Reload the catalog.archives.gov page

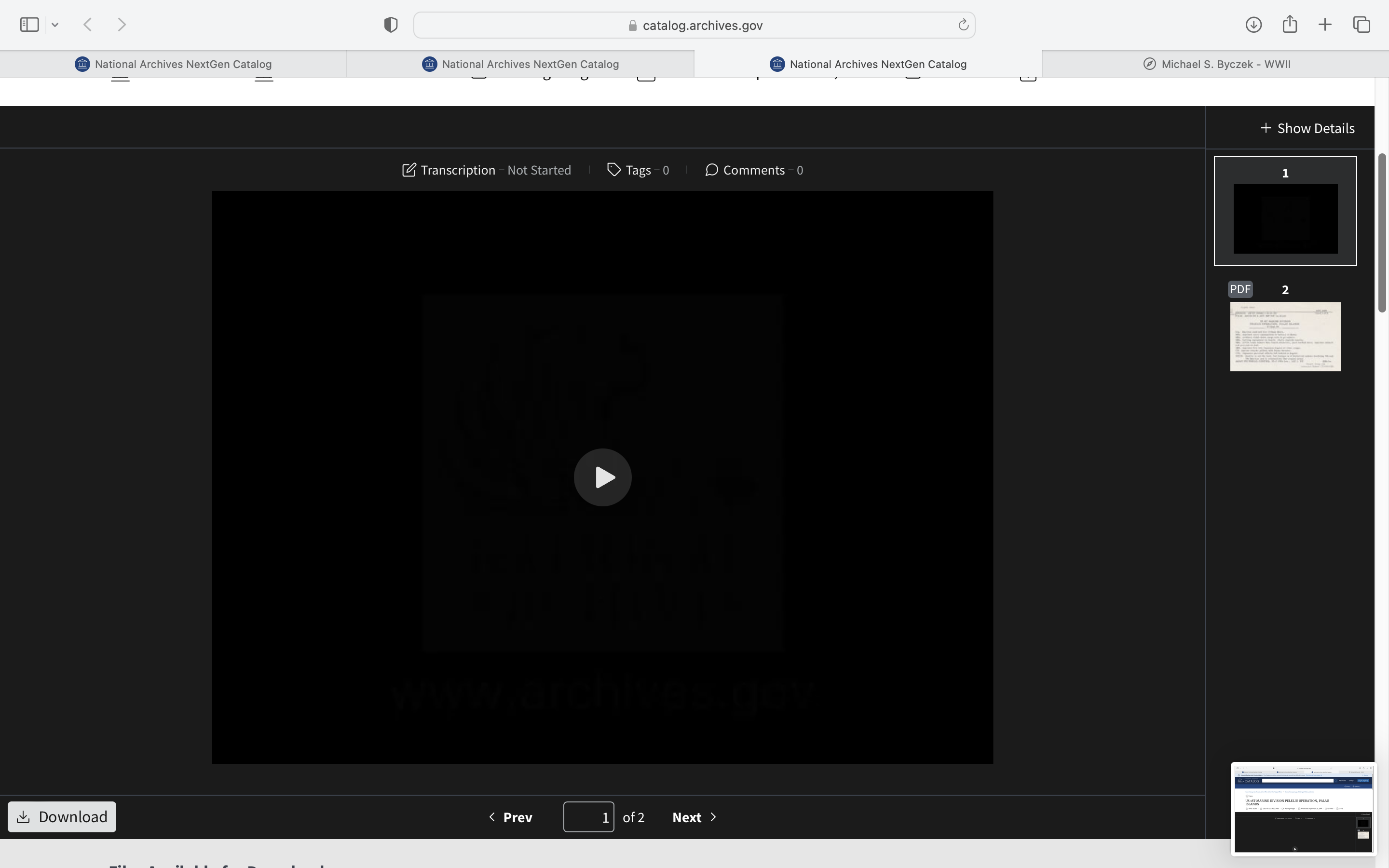pyautogui.click(x=963, y=25)
